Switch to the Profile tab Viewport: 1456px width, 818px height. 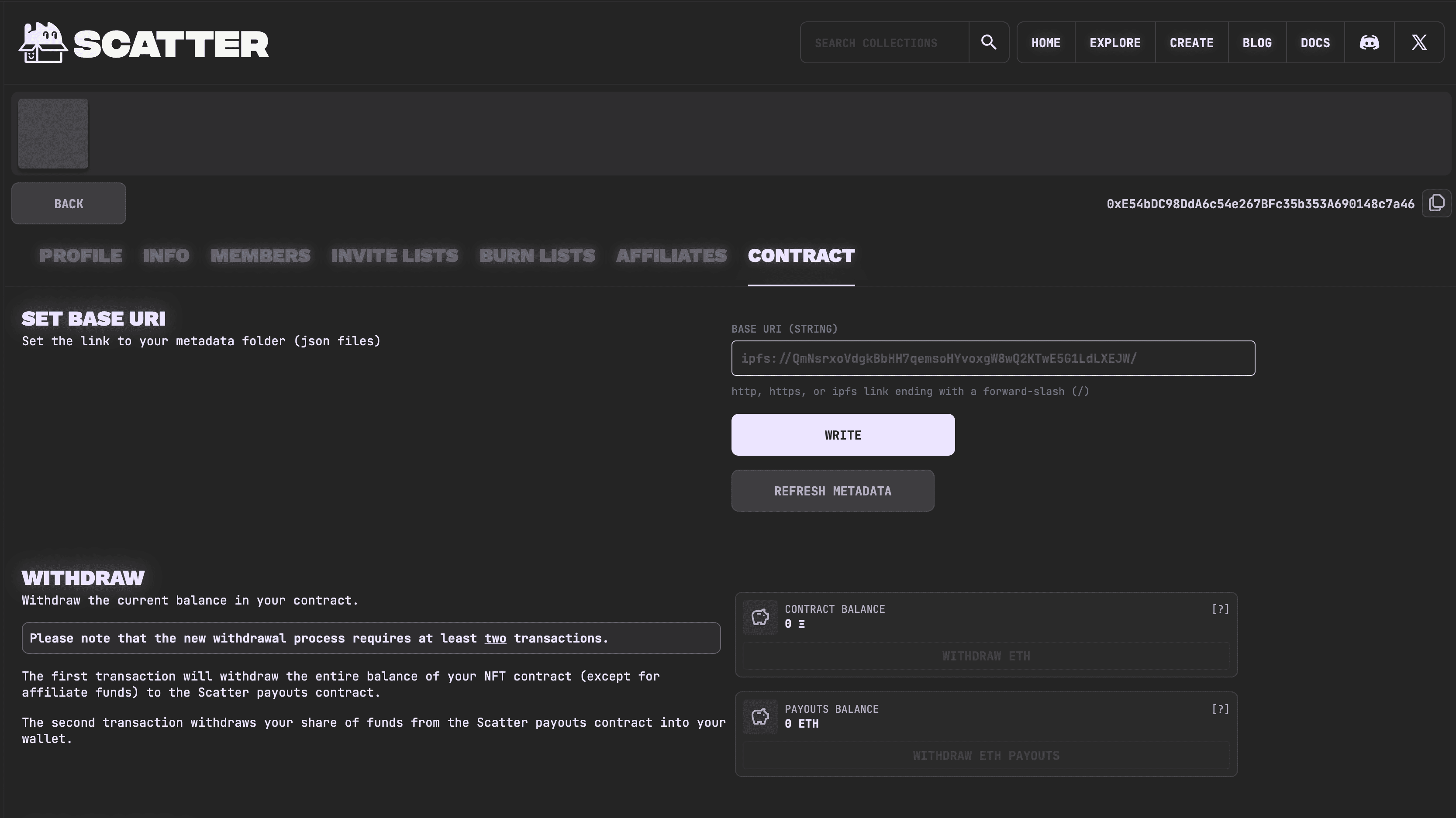pyautogui.click(x=80, y=256)
